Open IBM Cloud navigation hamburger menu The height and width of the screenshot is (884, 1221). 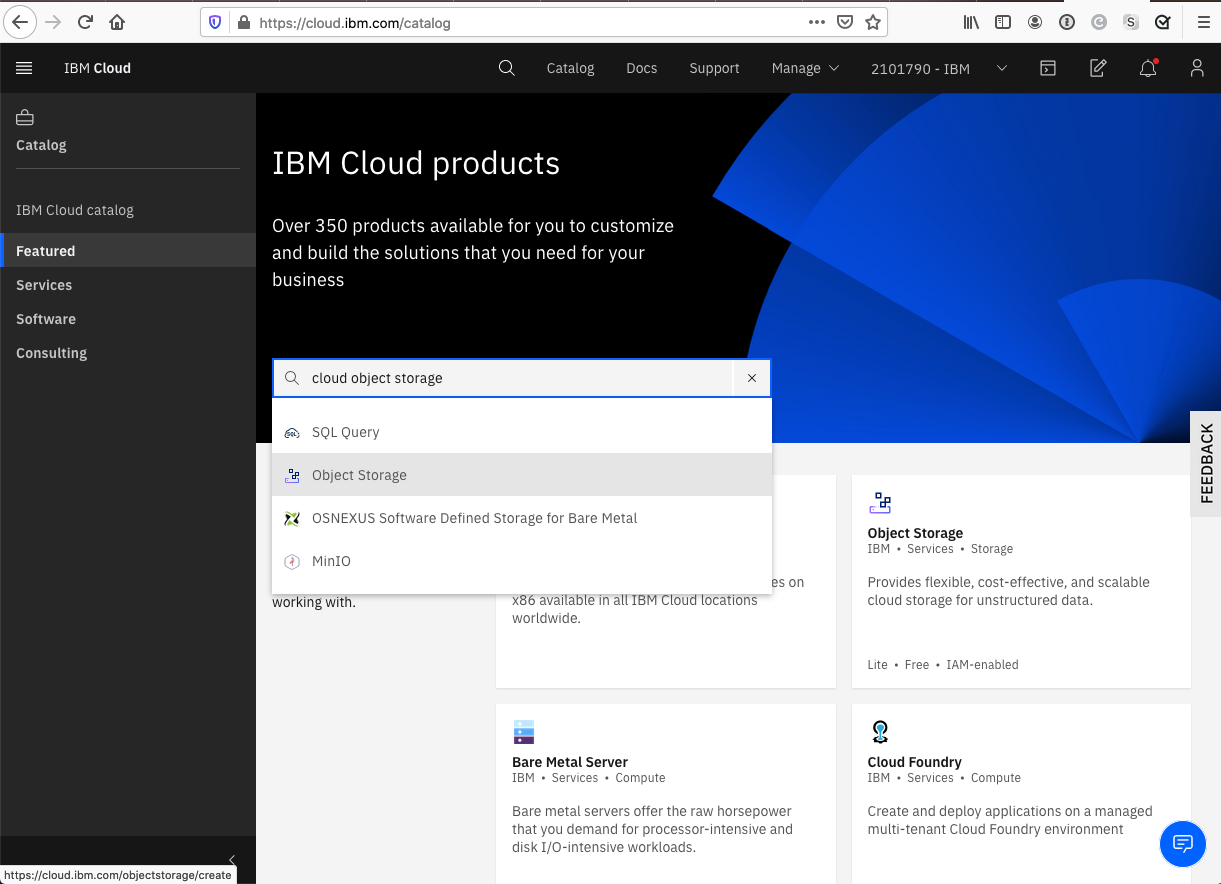(25, 68)
